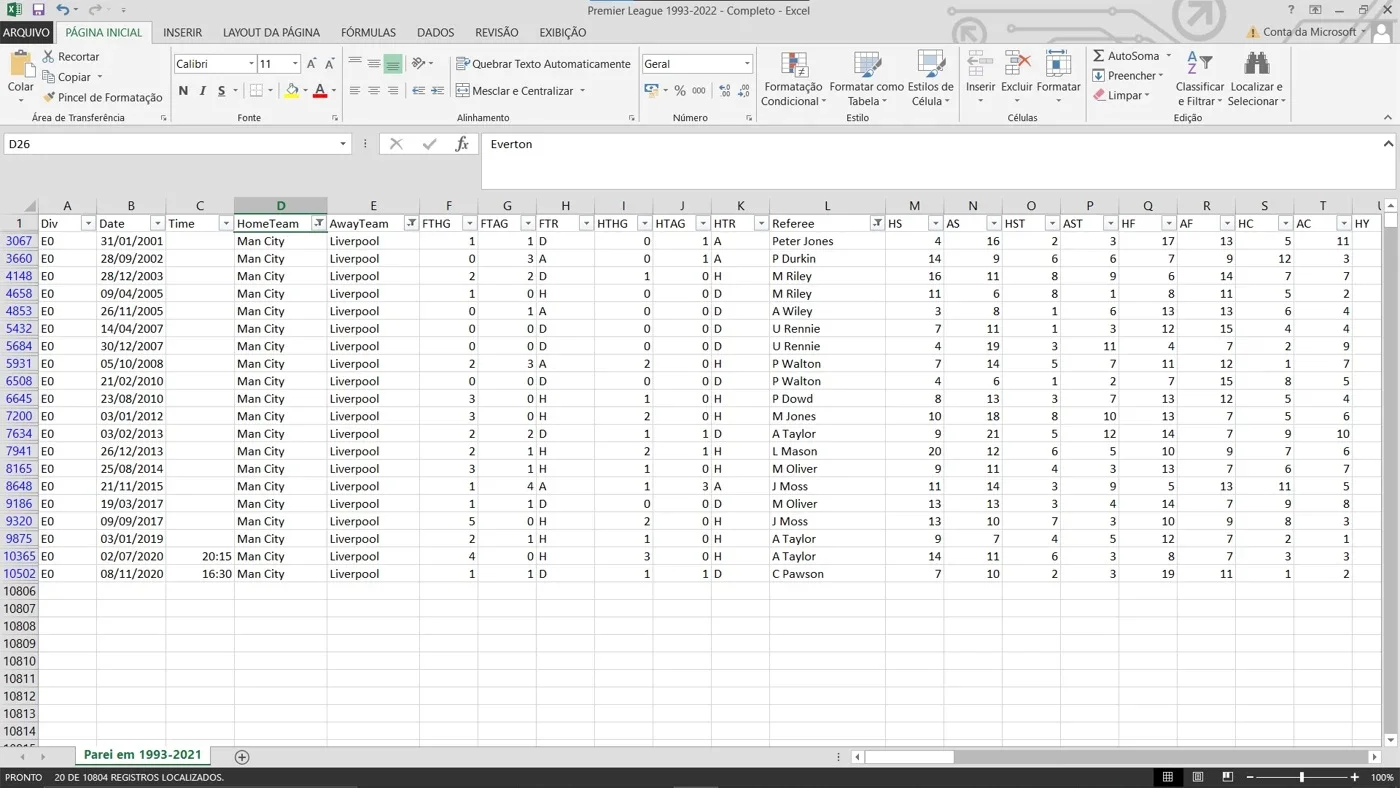Decrease font size with smaller A icon
Image resolution: width=1400 pixels, height=788 pixels.
[x=330, y=64]
